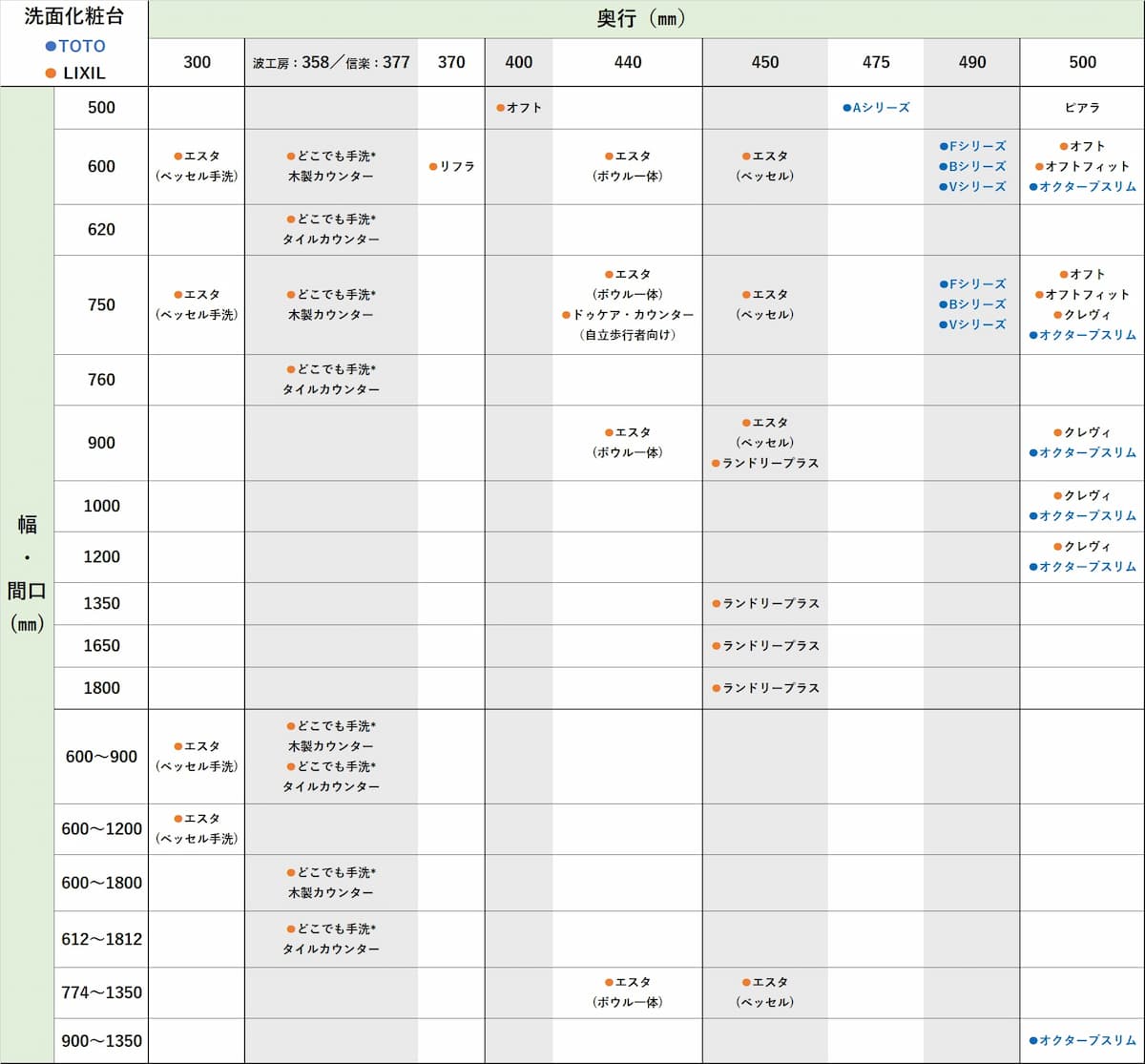
Task: Click the 612～1812 row header
Action: point(101,939)
